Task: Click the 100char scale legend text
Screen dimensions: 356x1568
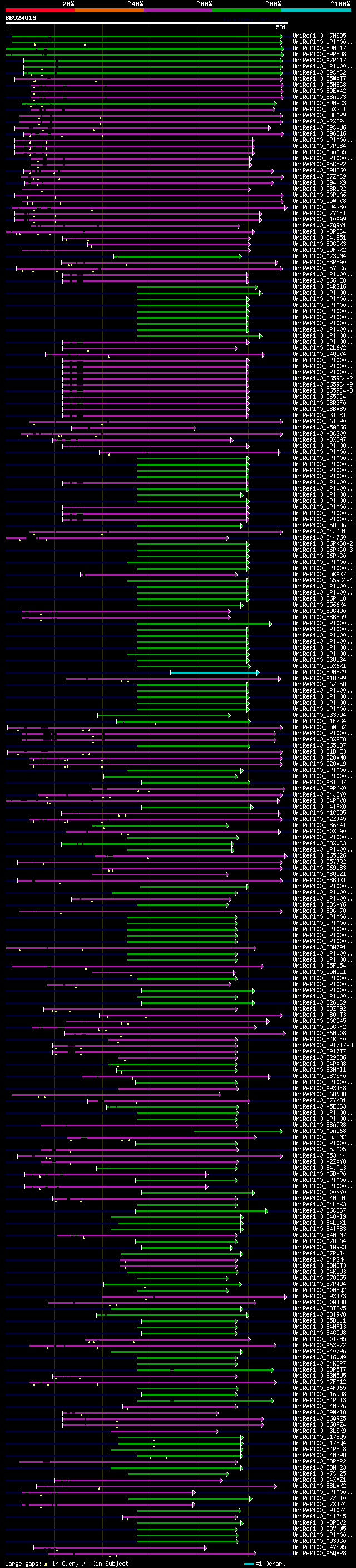Action: pos(270,1563)
